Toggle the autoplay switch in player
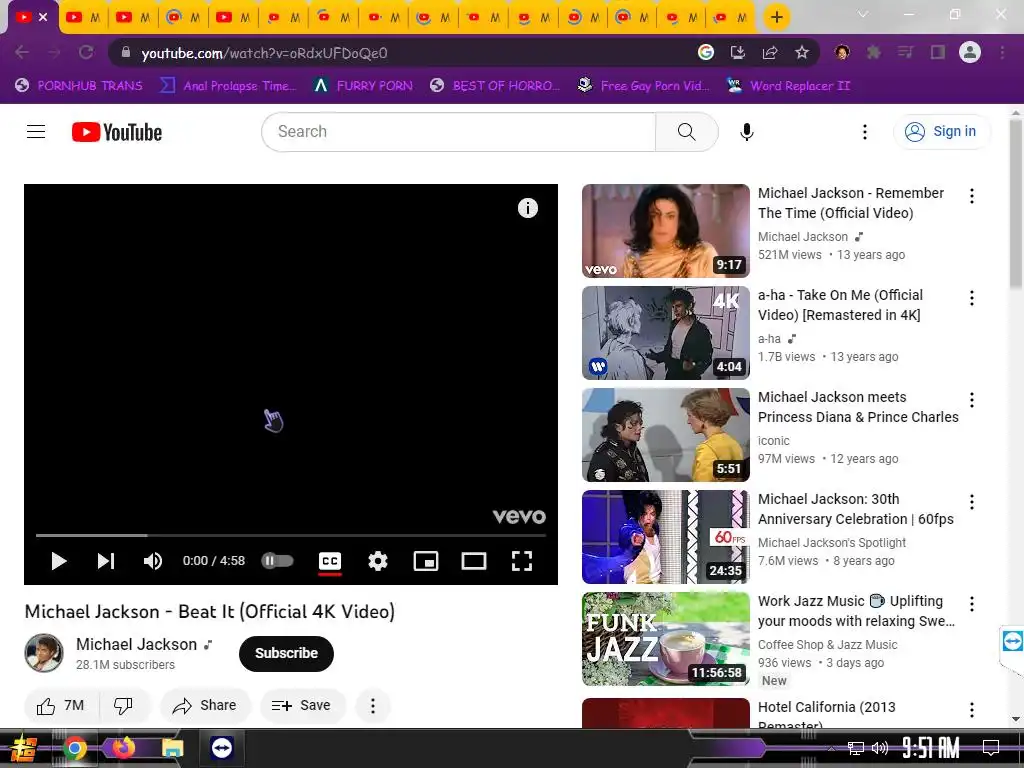Image resolution: width=1024 pixels, height=768 pixels. [278, 561]
